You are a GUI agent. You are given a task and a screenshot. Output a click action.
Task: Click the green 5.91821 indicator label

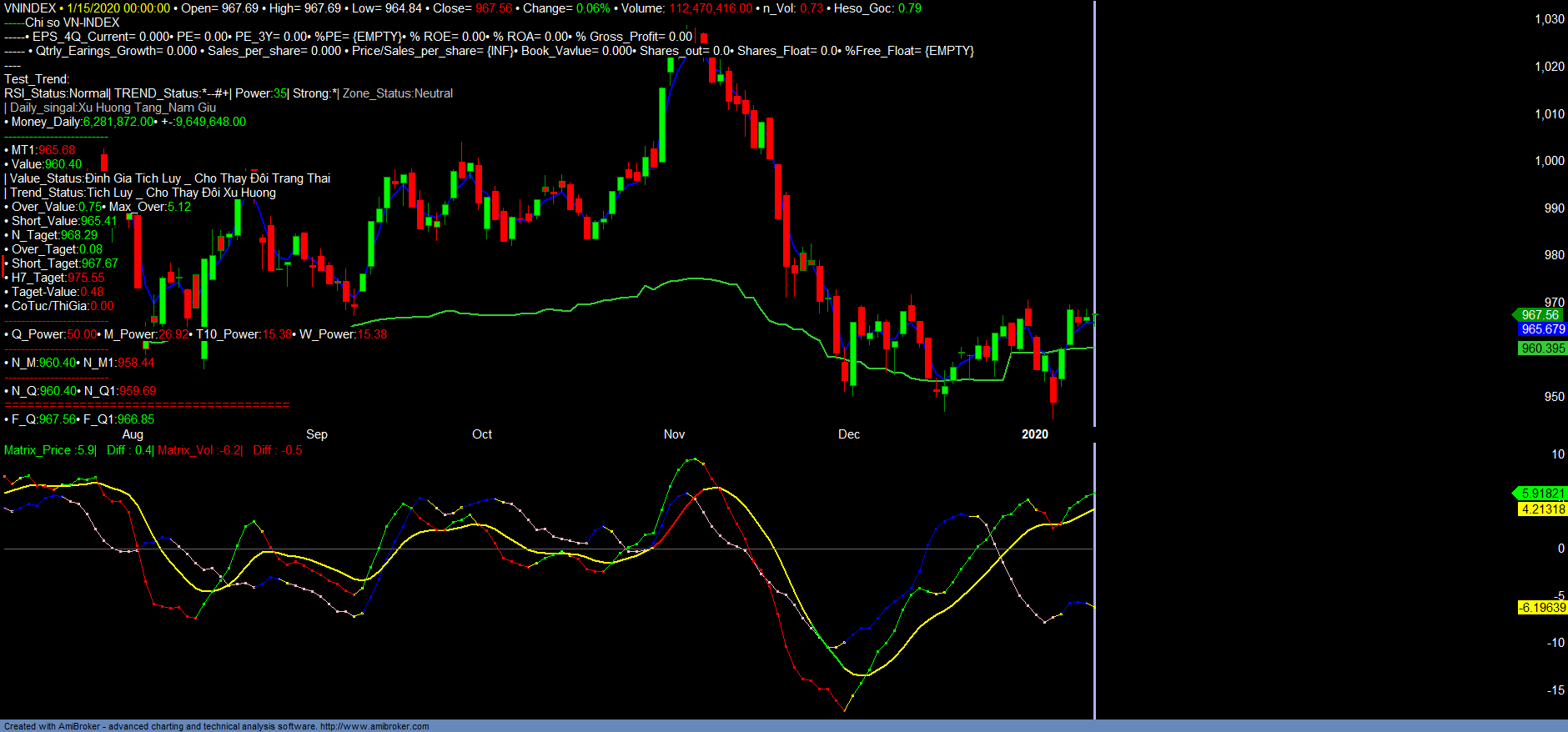[x=1541, y=494]
